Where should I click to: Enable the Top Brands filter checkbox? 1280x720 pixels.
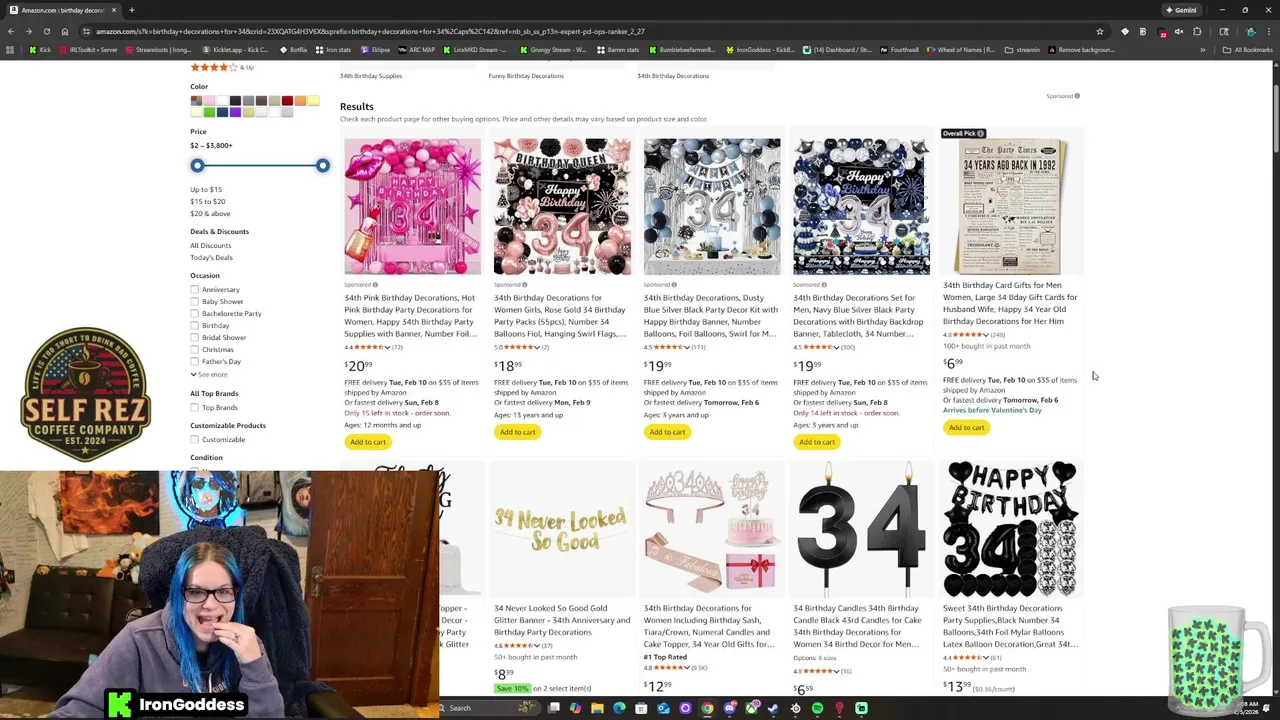coord(195,408)
